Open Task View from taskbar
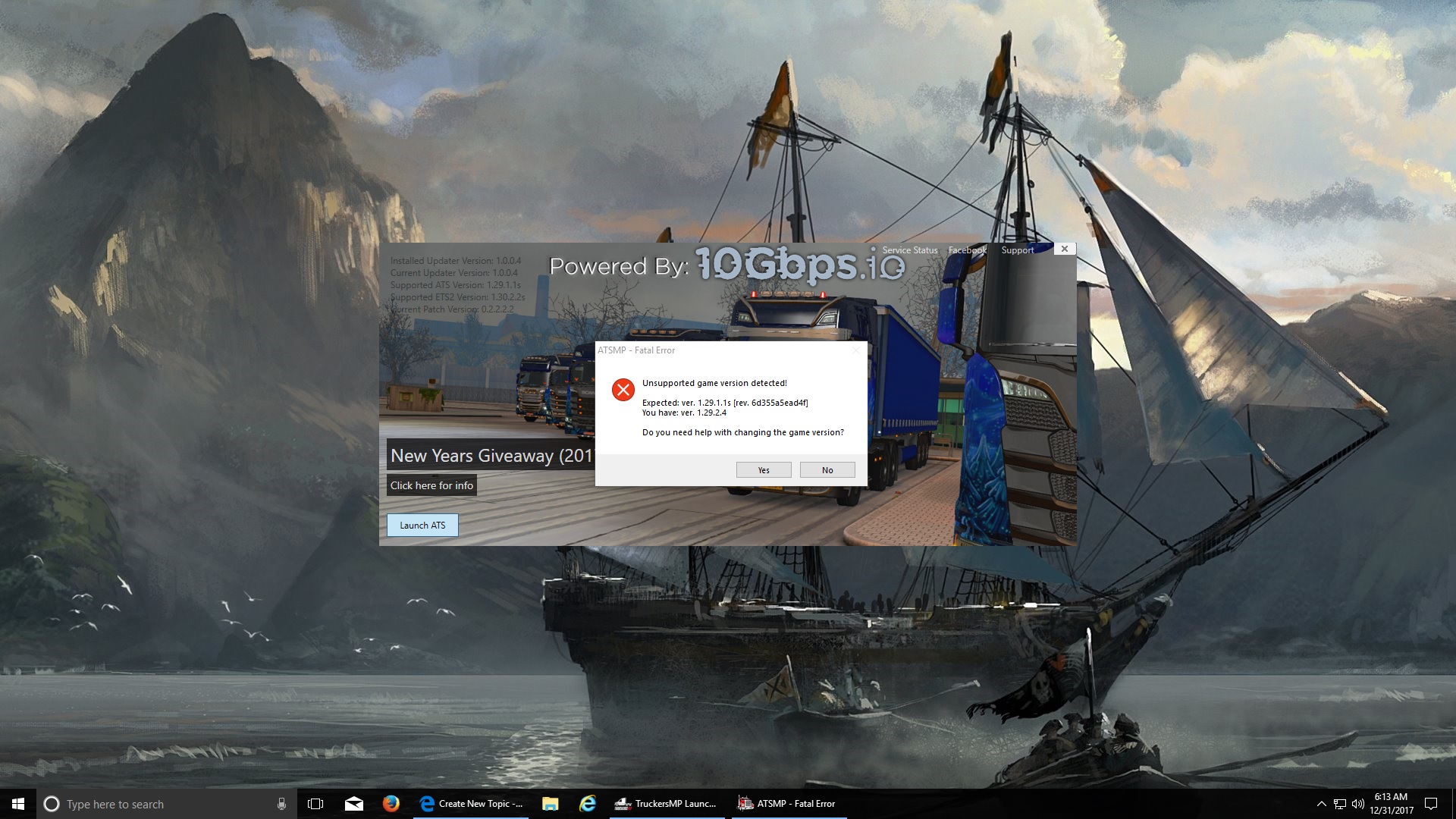 click(x=315, y=804)
